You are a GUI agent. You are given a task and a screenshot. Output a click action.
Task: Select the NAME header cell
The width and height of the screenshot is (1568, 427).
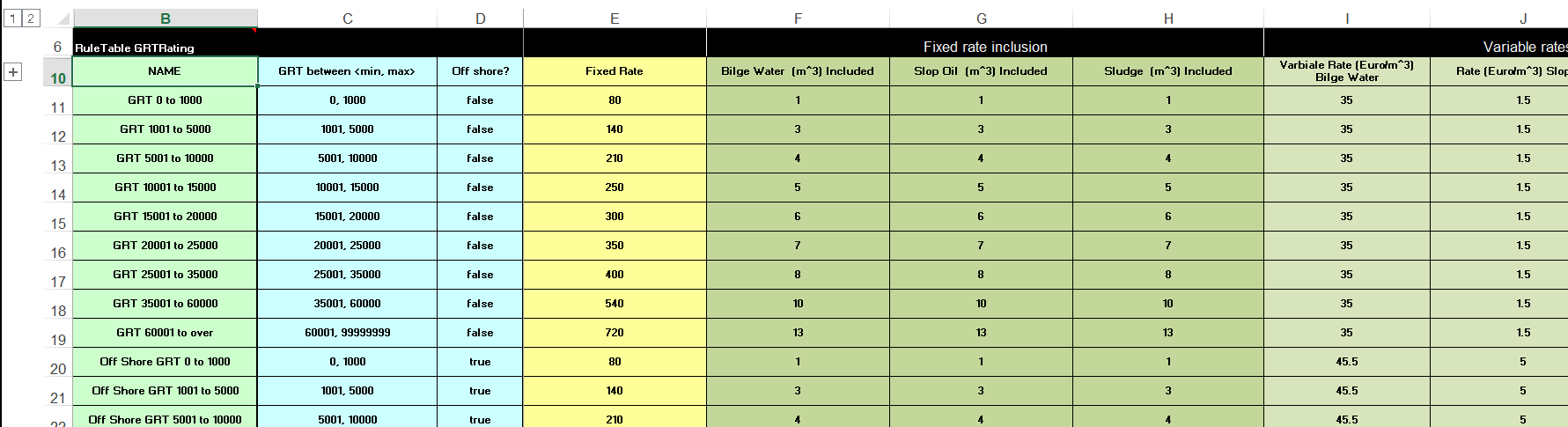click(x=165, y=71)
